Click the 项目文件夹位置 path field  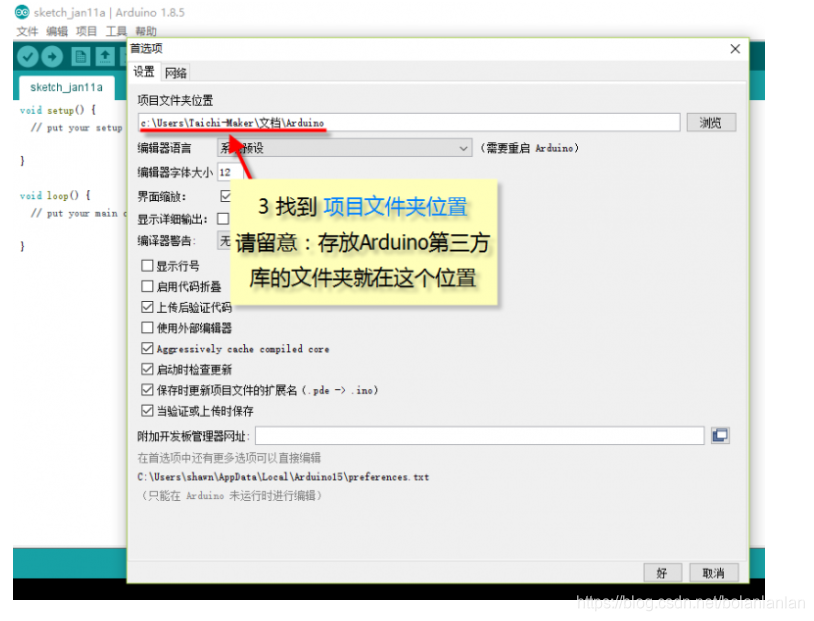click(x=409, y=123)
